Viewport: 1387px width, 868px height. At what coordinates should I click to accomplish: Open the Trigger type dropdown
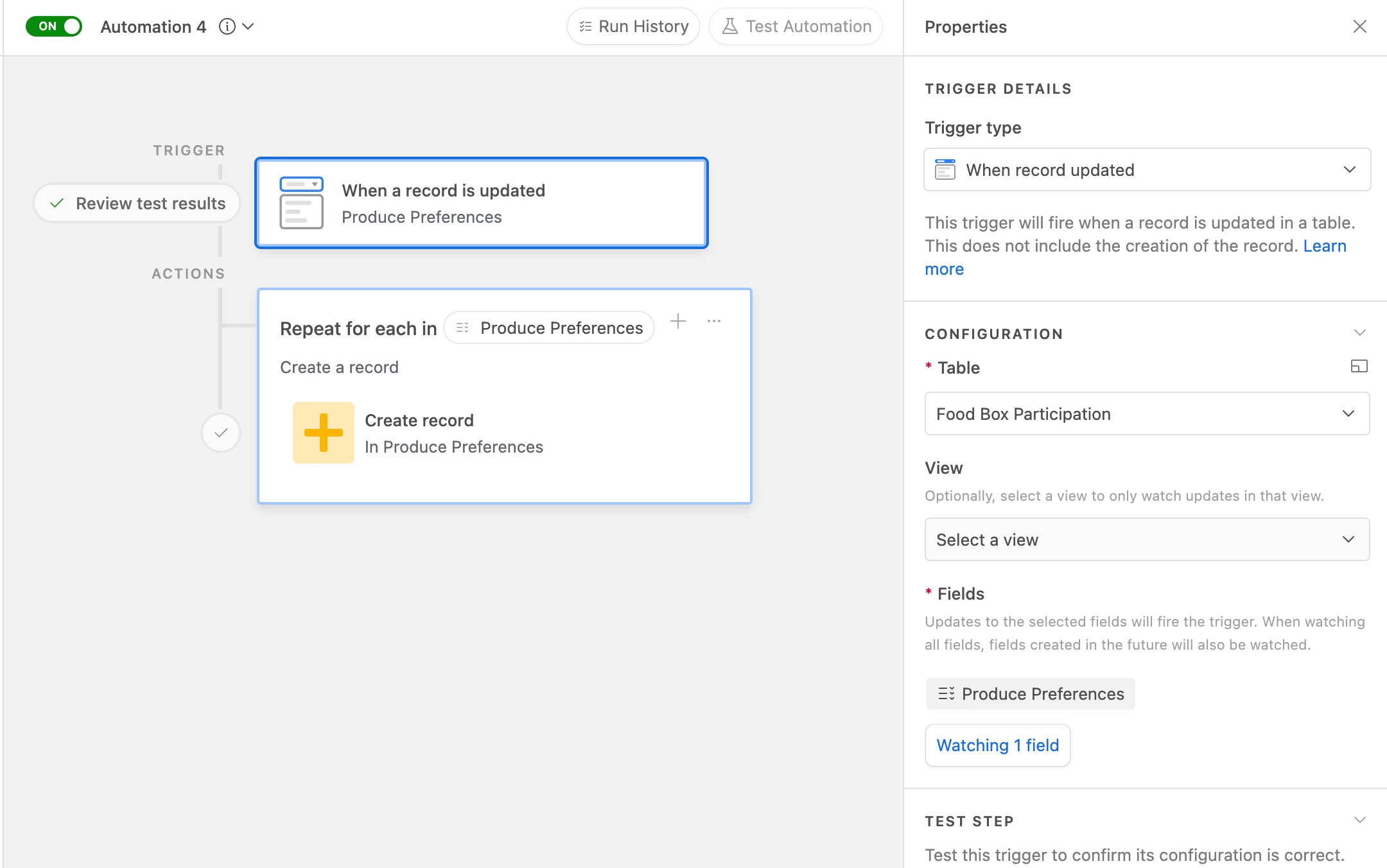tap(1147, 169)
